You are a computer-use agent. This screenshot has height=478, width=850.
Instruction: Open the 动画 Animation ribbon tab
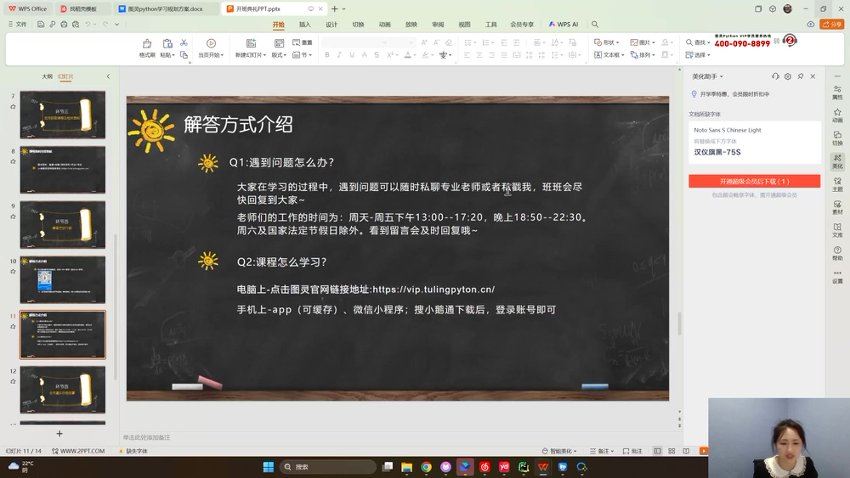pyautogui.click(x=385, y=24)
